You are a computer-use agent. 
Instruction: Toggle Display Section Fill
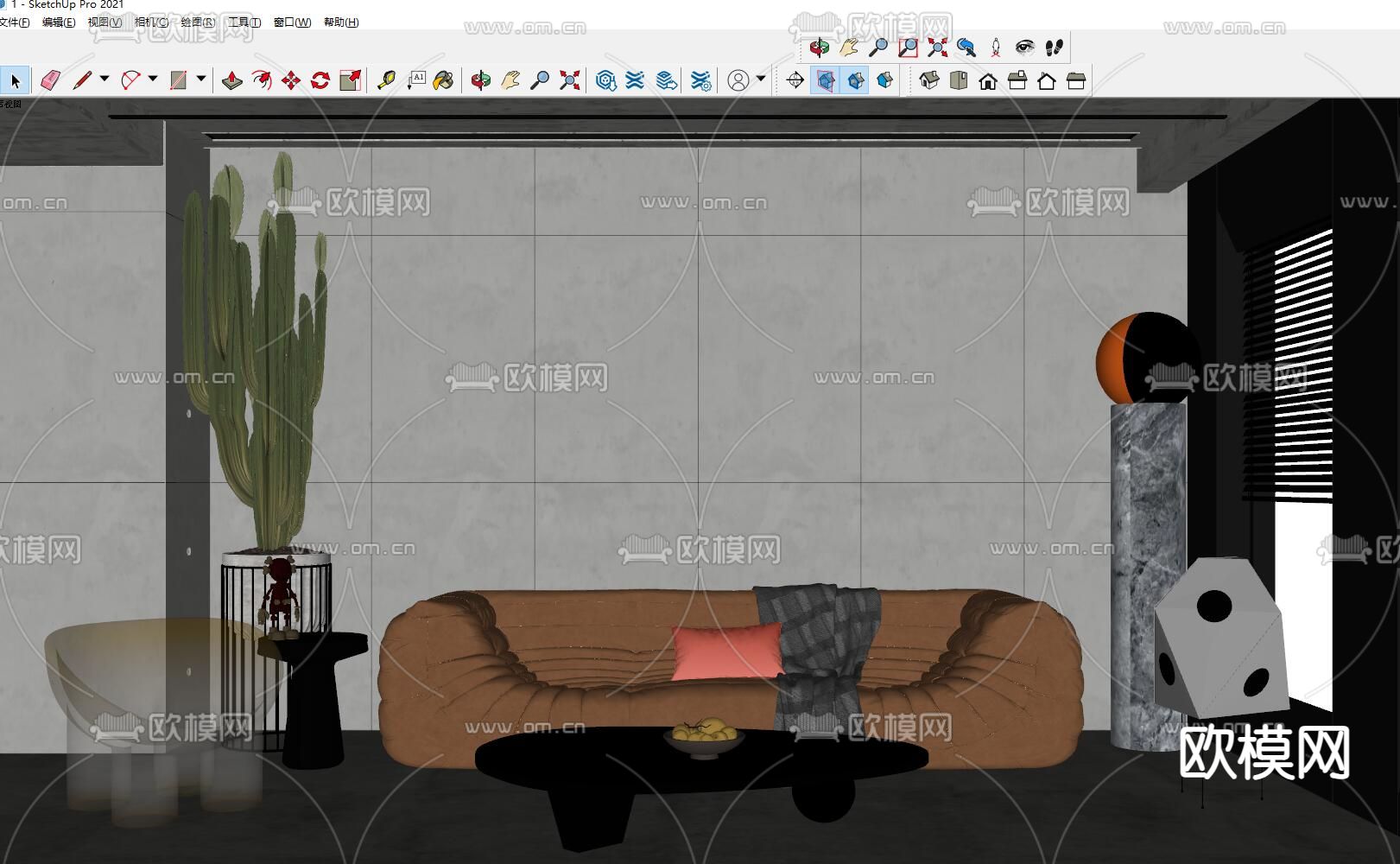[884, 80]
